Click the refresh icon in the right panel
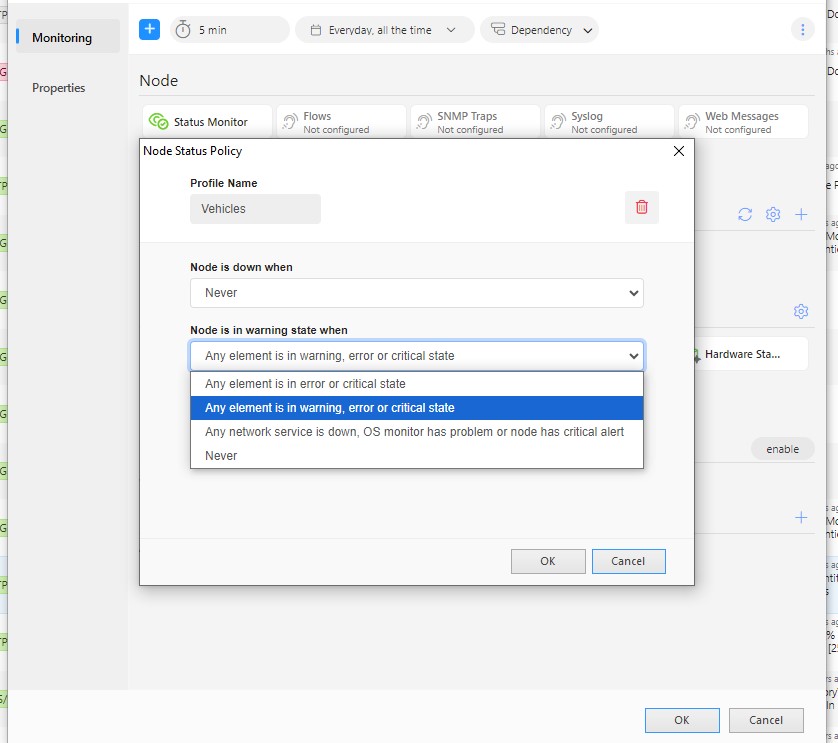The width and height of the screenshot is (838, 743). [x=743, y=214]
